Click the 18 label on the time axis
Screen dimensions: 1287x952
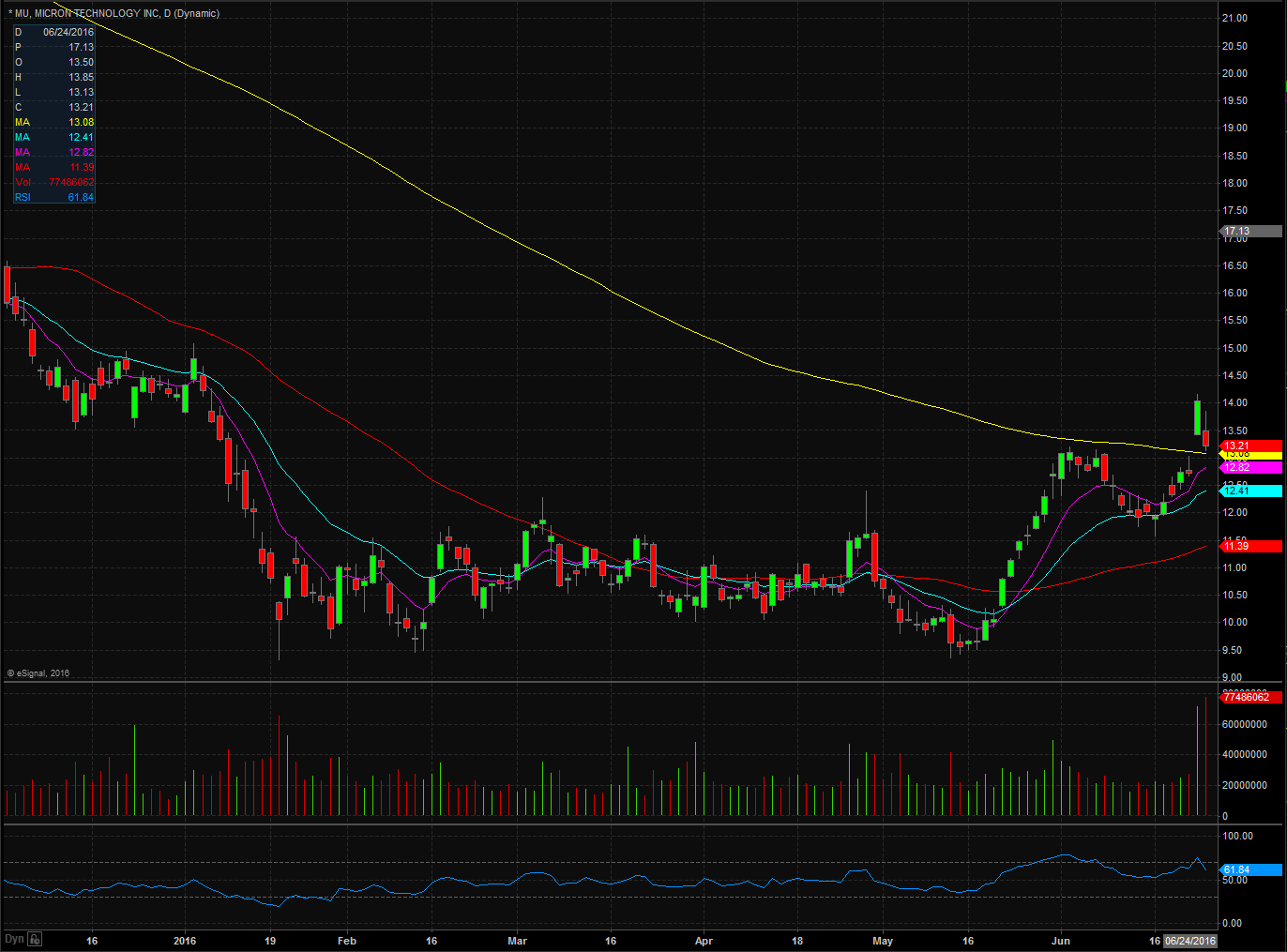797,941
